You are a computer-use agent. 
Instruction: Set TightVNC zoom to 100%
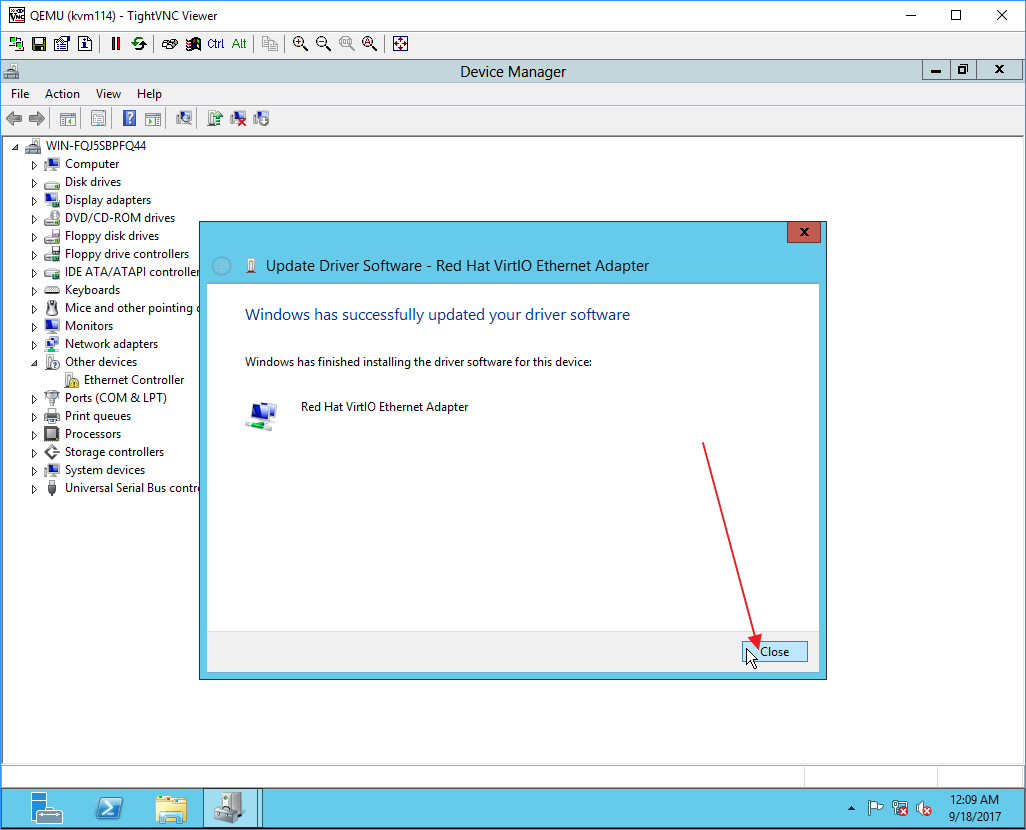coord(347,44)
